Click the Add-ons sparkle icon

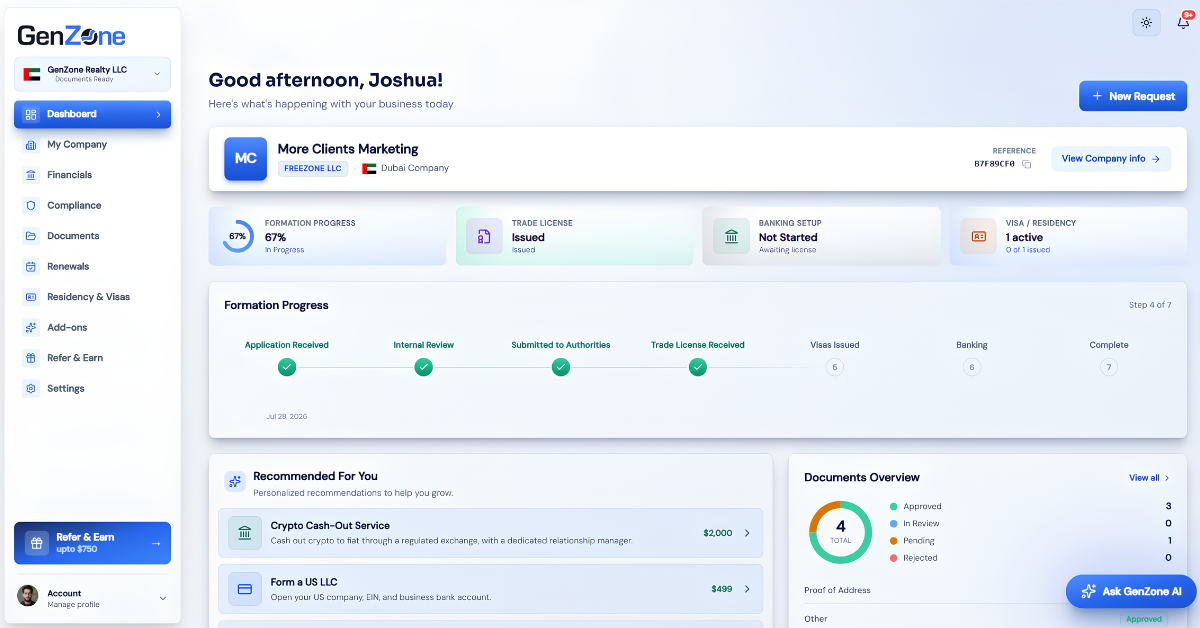(31, 327)
